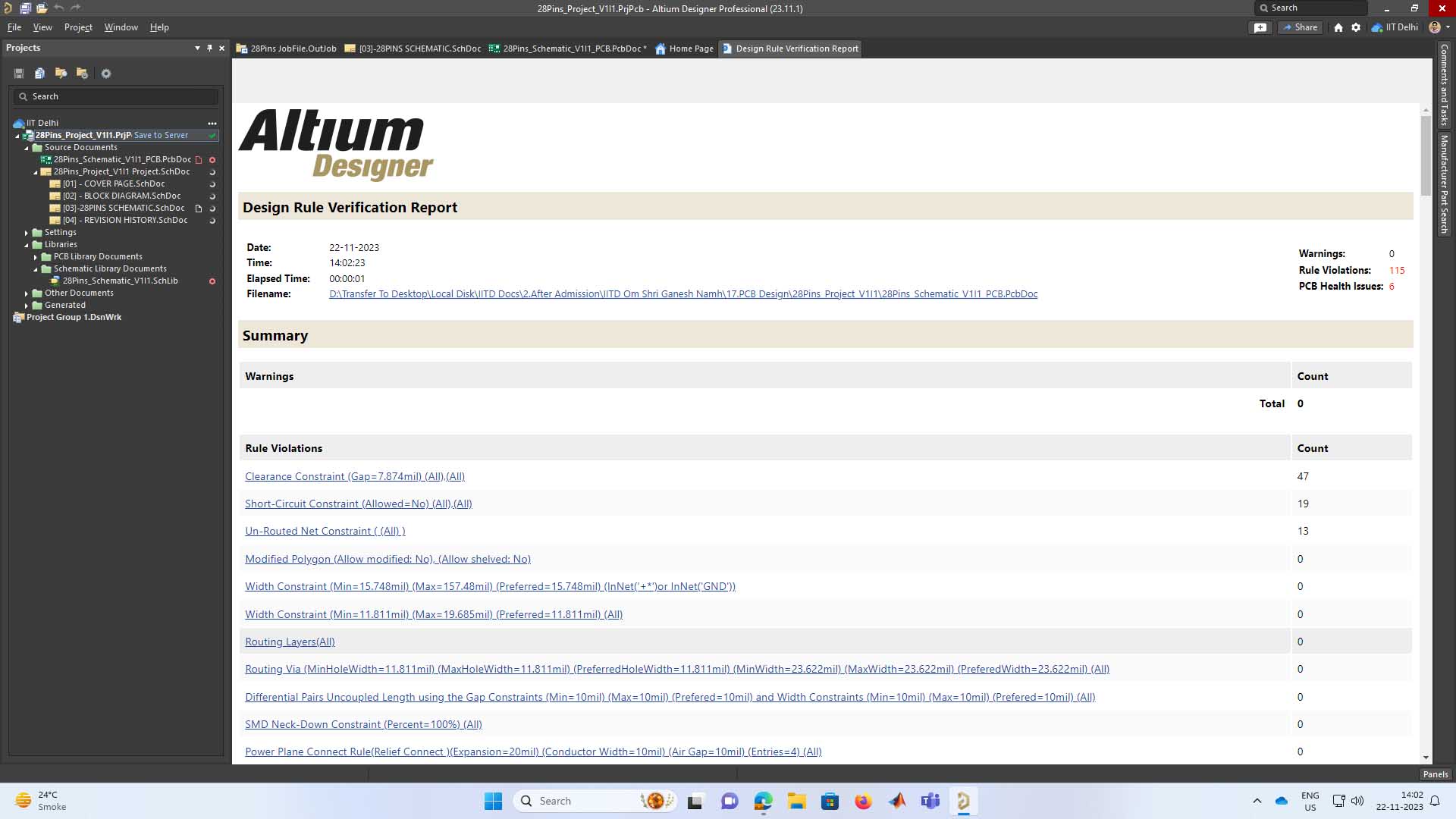Expand the PCB Library Documents folder
Image resolution: width=1456 pixels, height=819 pixels.
tap(36, 257)
